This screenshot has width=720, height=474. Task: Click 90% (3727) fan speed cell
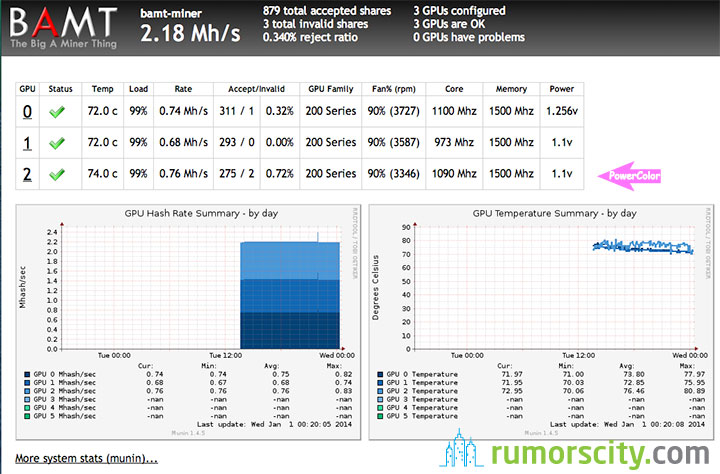pos(394,111)
